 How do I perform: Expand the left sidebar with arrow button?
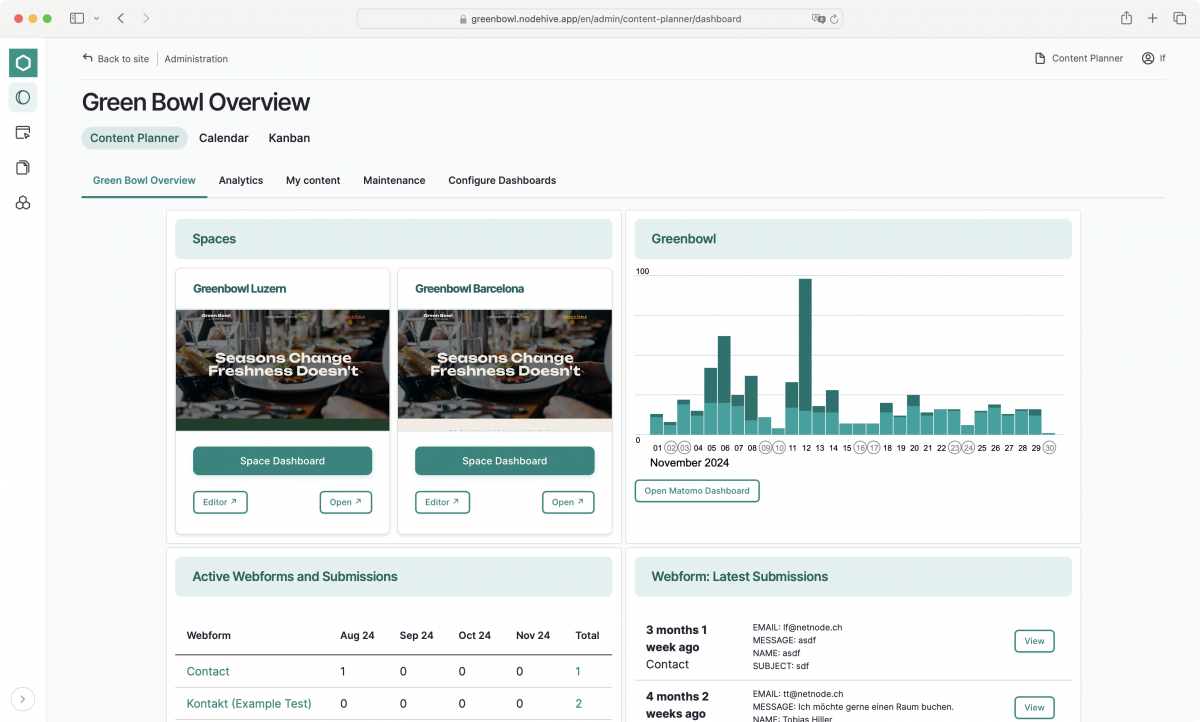click(x=23, y=699)
